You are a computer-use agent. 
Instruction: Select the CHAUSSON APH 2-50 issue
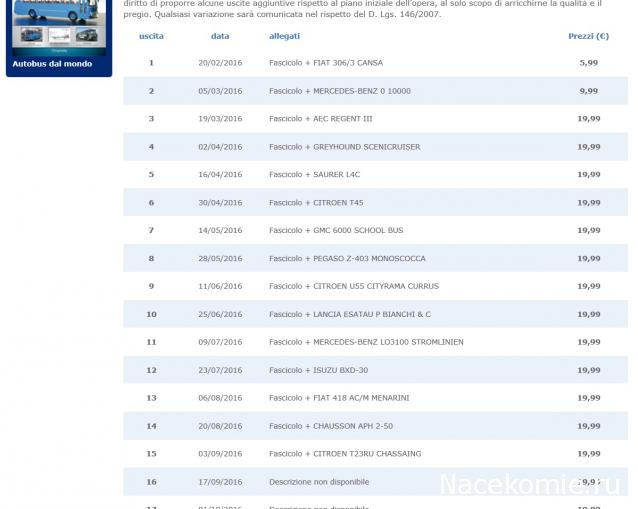point(331,426)
